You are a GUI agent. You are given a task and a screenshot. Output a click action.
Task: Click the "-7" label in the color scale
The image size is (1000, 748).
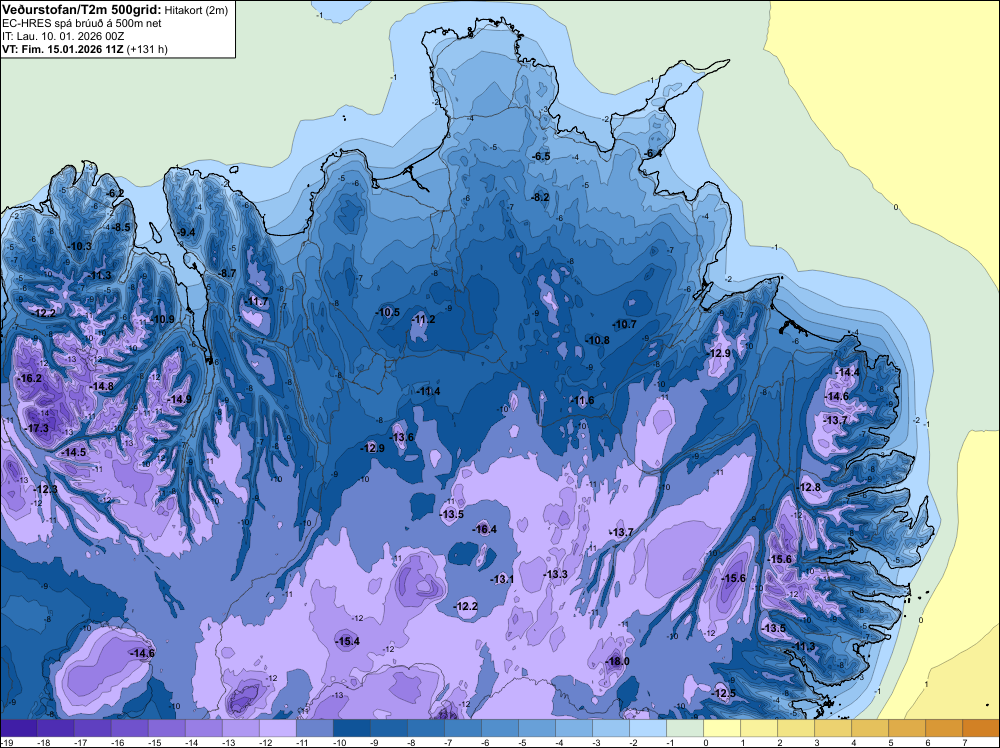pos(448,742)
